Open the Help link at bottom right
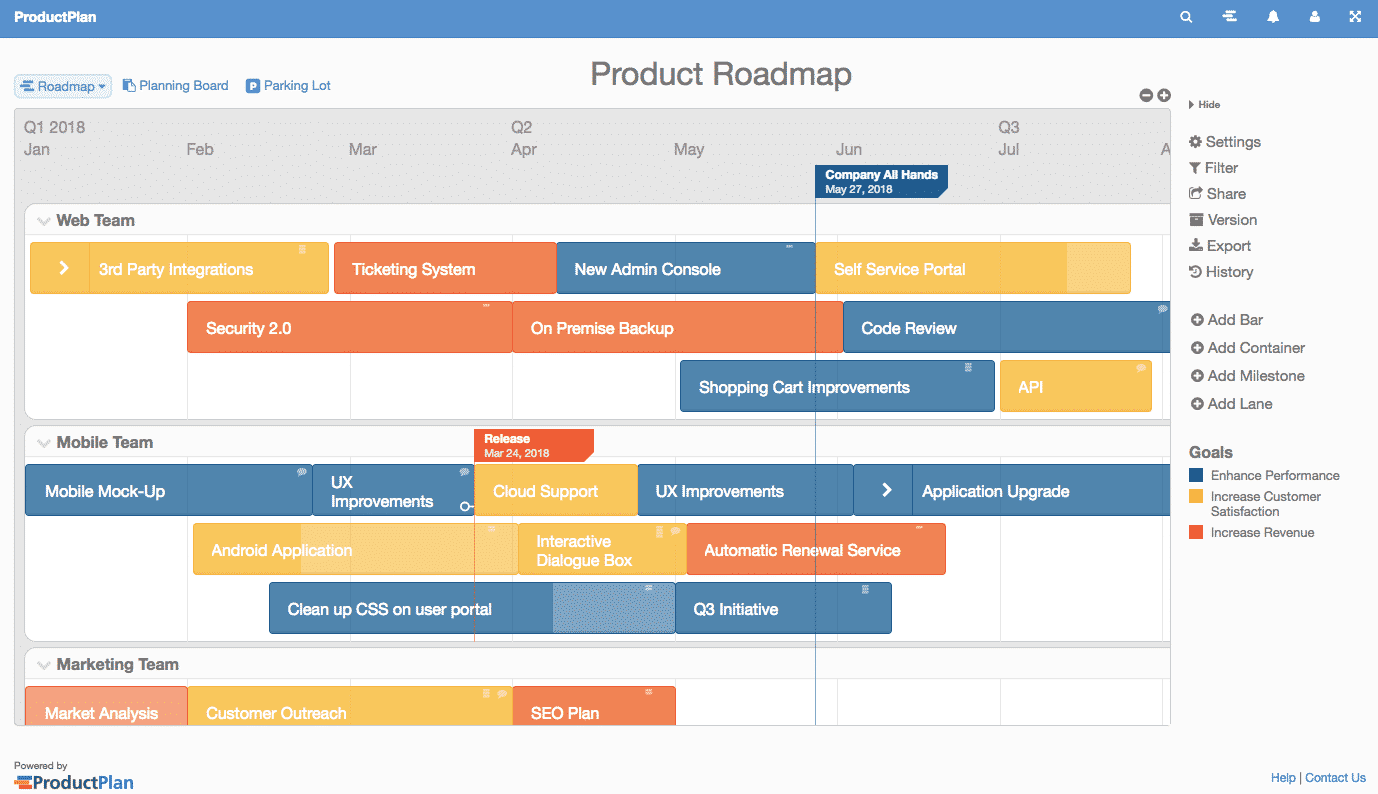1378x794 pixels. click(1283, 777)
